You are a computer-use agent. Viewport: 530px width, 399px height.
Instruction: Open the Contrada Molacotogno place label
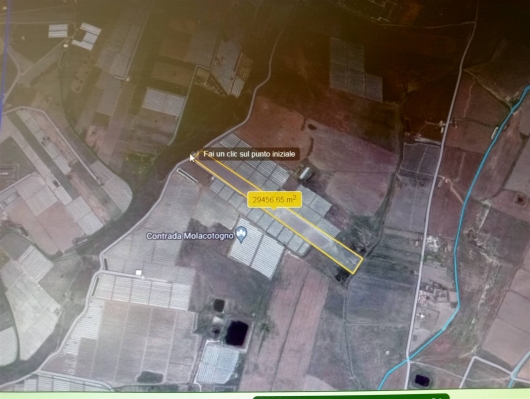190,236
